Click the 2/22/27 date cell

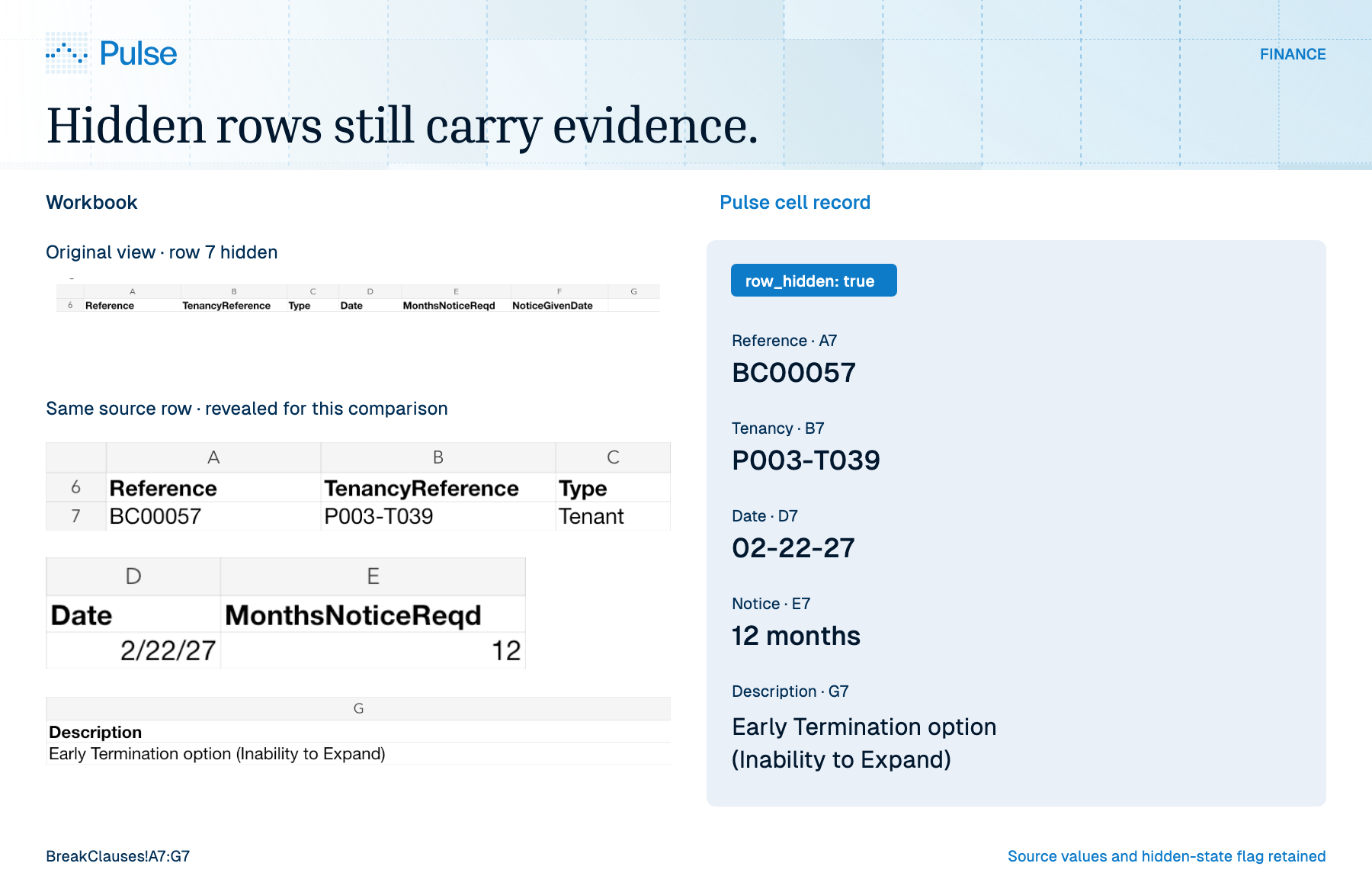(133, 650)
